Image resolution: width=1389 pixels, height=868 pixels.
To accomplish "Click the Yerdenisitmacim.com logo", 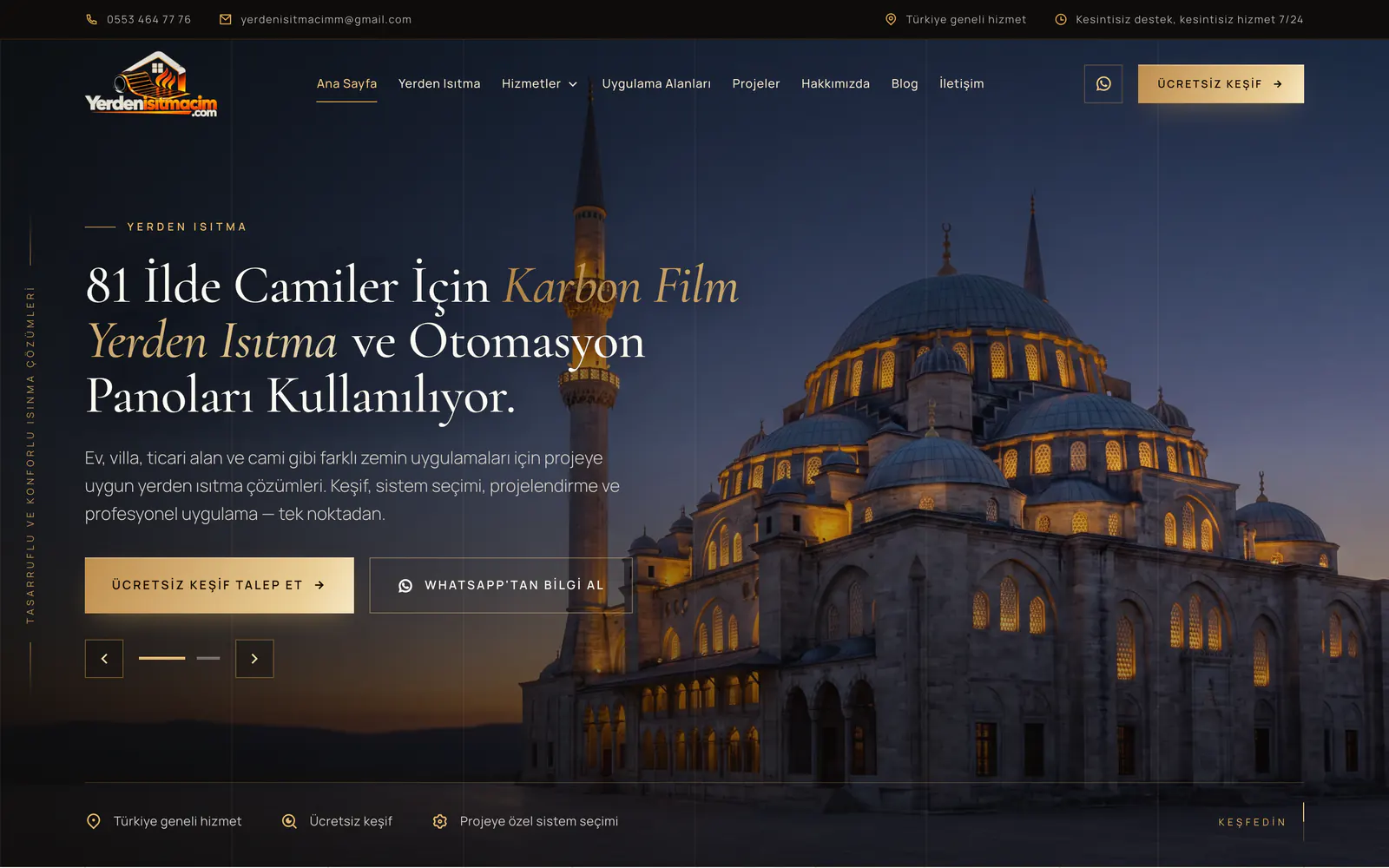I will [x=151, y=84].
